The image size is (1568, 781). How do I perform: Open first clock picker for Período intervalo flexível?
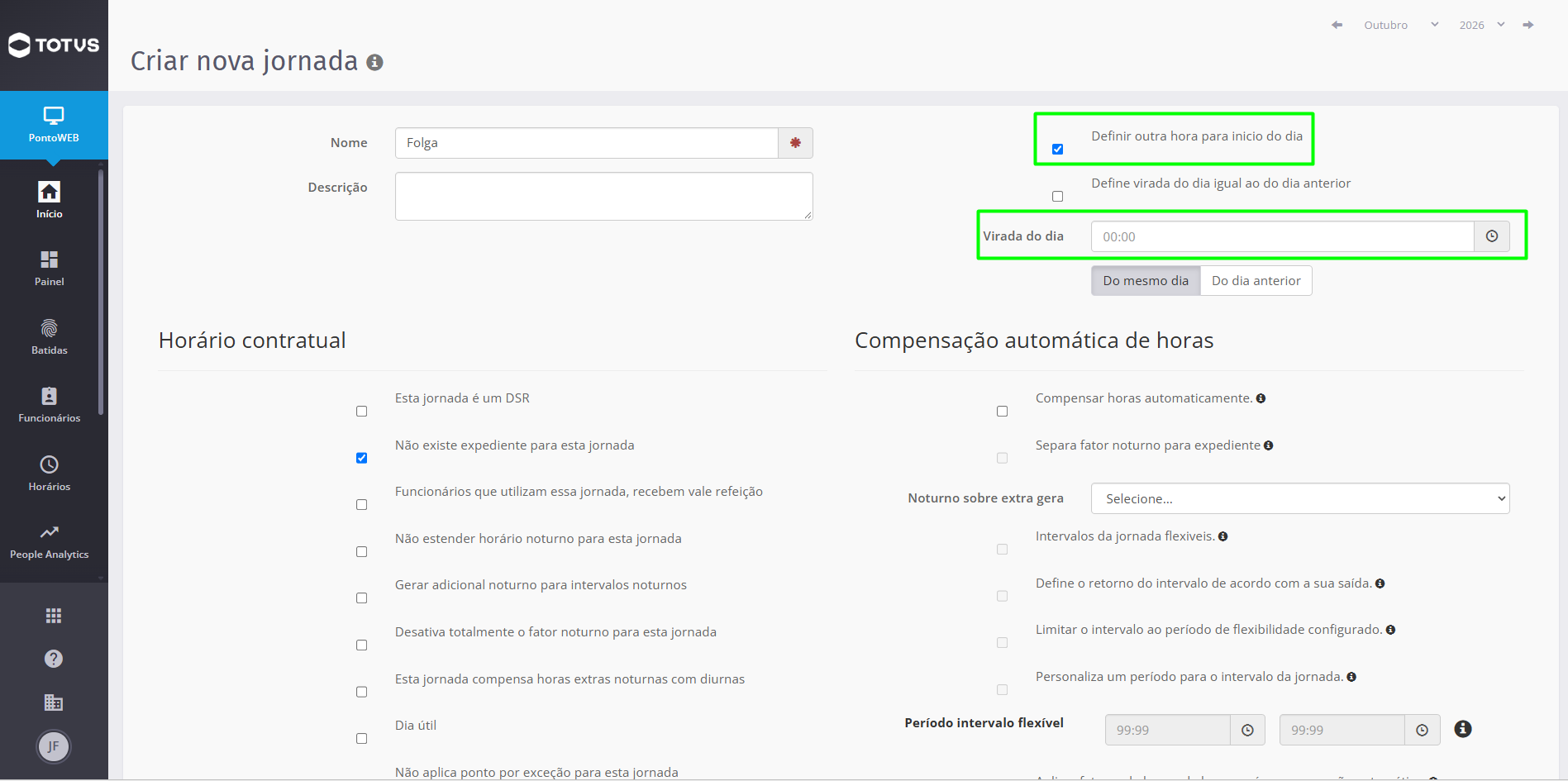(x=1247, y=730)
